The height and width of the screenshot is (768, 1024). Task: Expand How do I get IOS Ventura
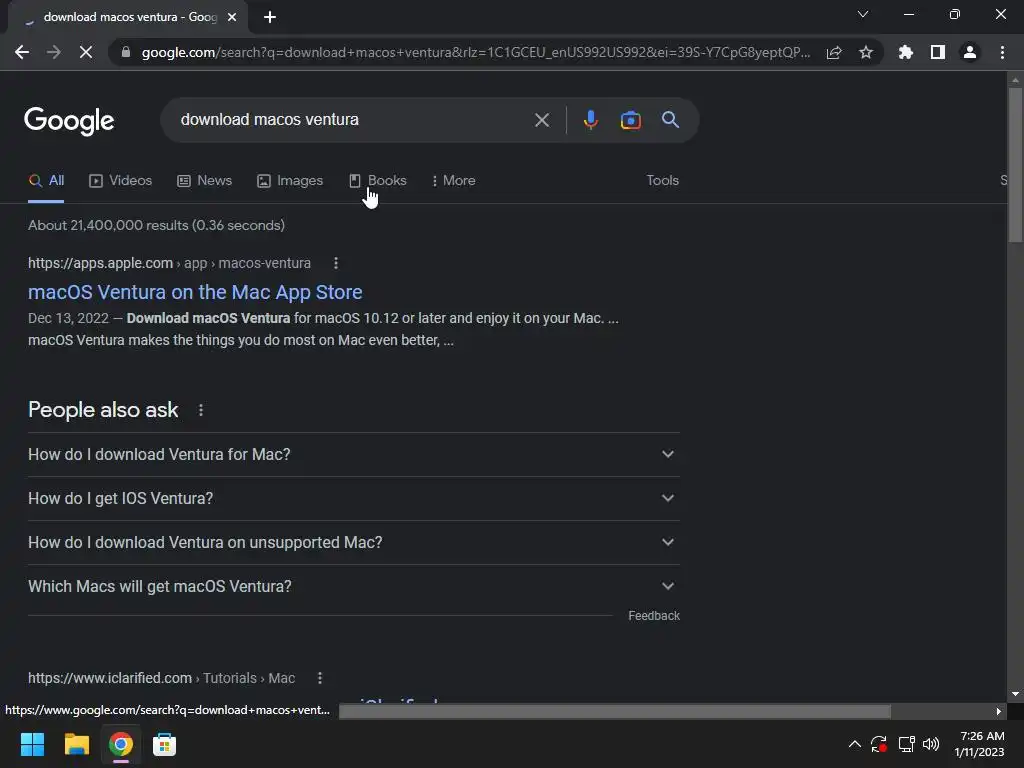354,498
